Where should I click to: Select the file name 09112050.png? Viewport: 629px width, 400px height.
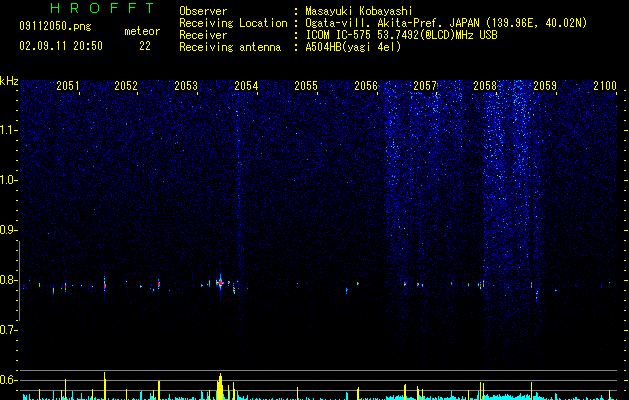(x=55, y=27)
